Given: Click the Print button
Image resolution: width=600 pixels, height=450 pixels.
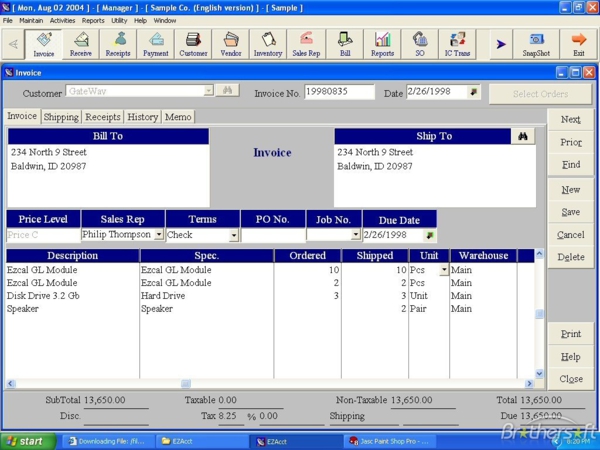Looking at the screenshot, I should click(570, 334).
